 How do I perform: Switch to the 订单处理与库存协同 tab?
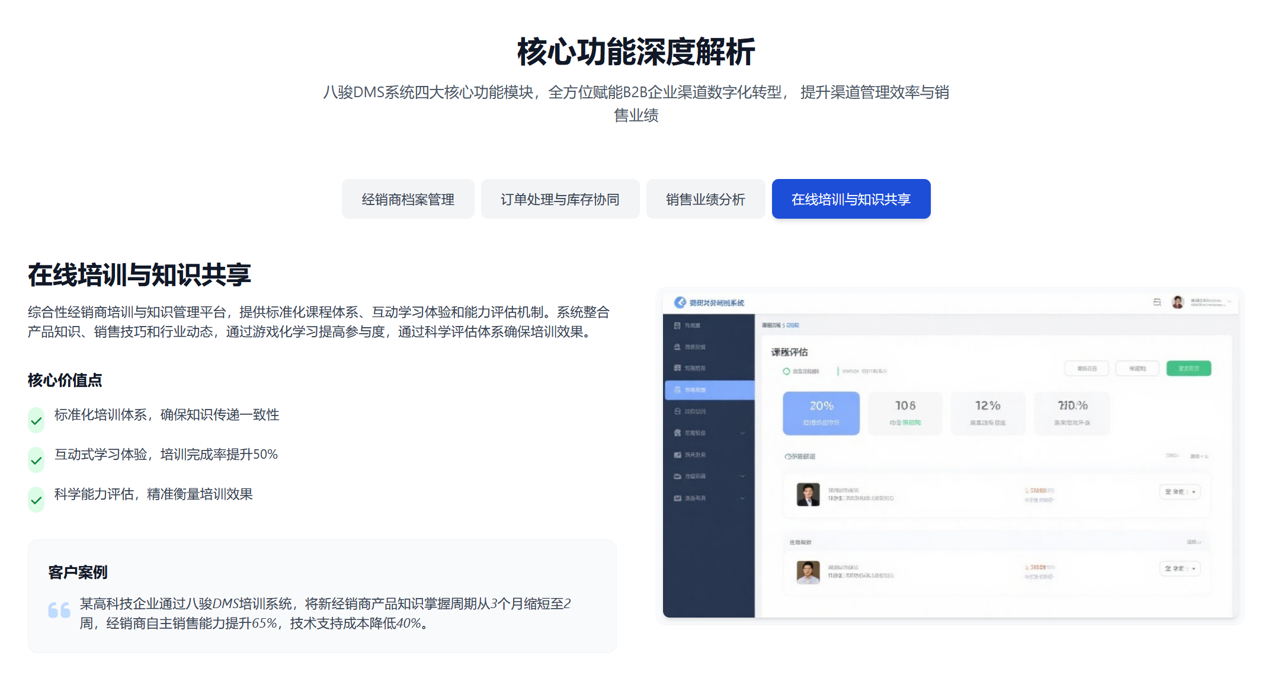(560, 199)
